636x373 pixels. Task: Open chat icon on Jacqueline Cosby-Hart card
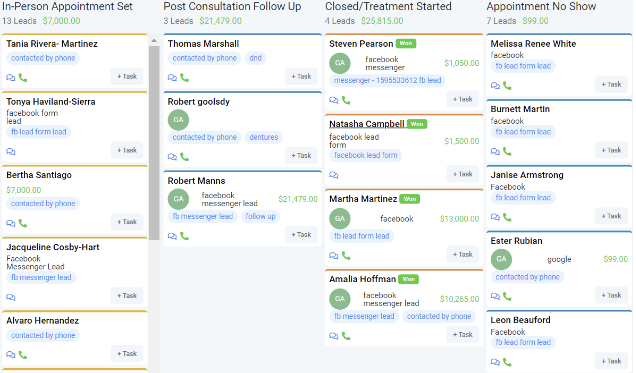11,297
